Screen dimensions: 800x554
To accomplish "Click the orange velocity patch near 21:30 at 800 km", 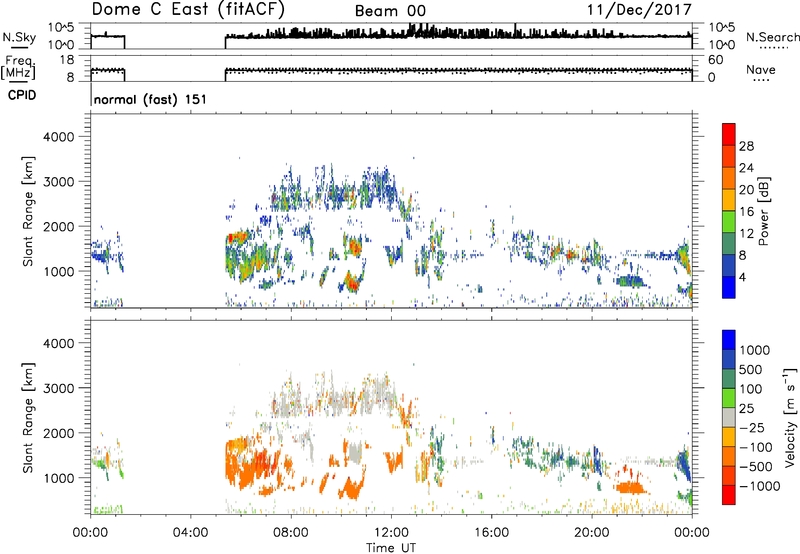I will coord(631,488).
